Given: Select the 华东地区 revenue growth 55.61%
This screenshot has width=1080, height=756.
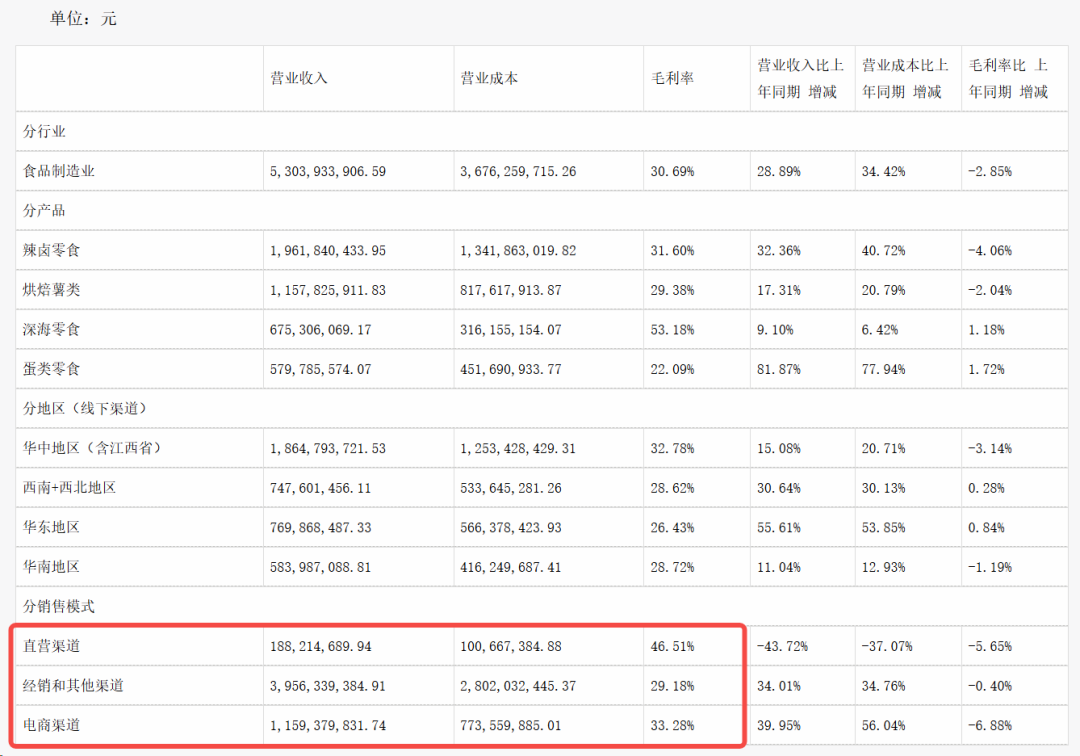Looking at the screenshot, I should 778,527.
